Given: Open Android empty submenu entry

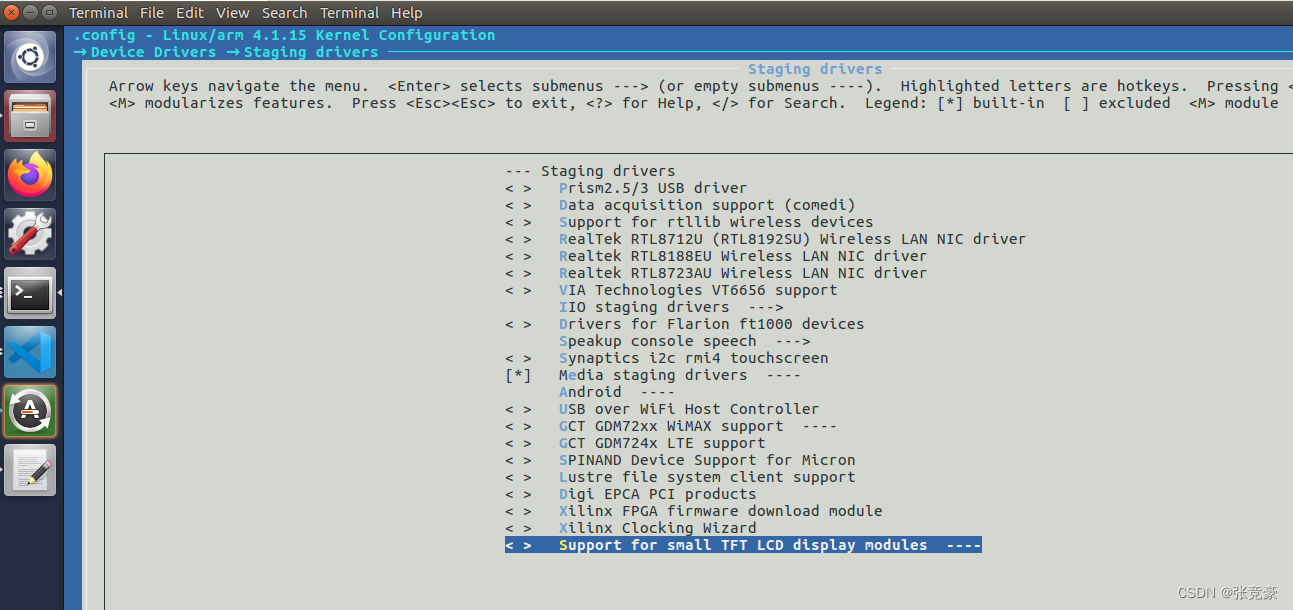Looking at the screenshot, I should coord(617,392).
